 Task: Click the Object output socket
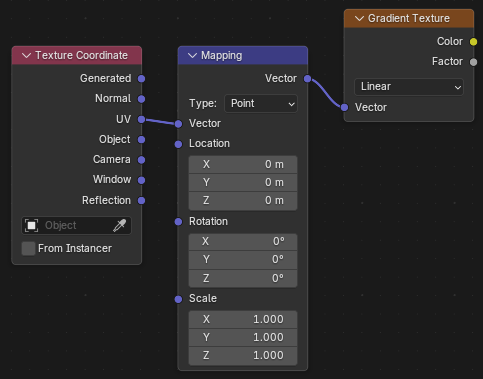coord(141,140)
